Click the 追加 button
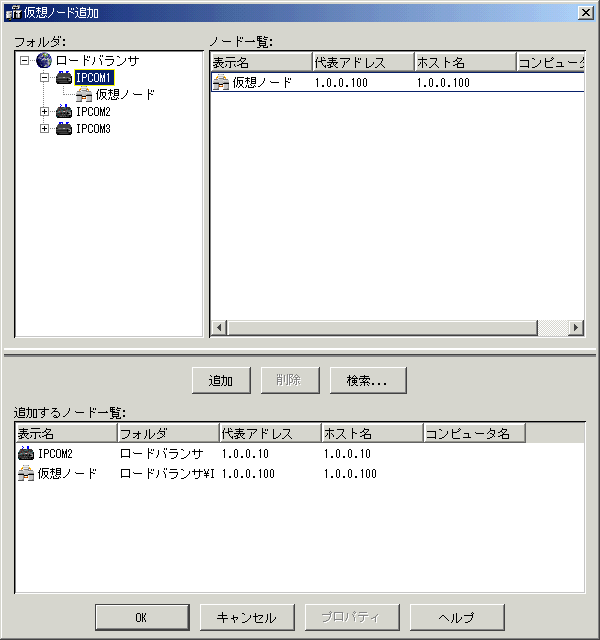Screen dimensions: 600x640 click(x=221, y=380)
